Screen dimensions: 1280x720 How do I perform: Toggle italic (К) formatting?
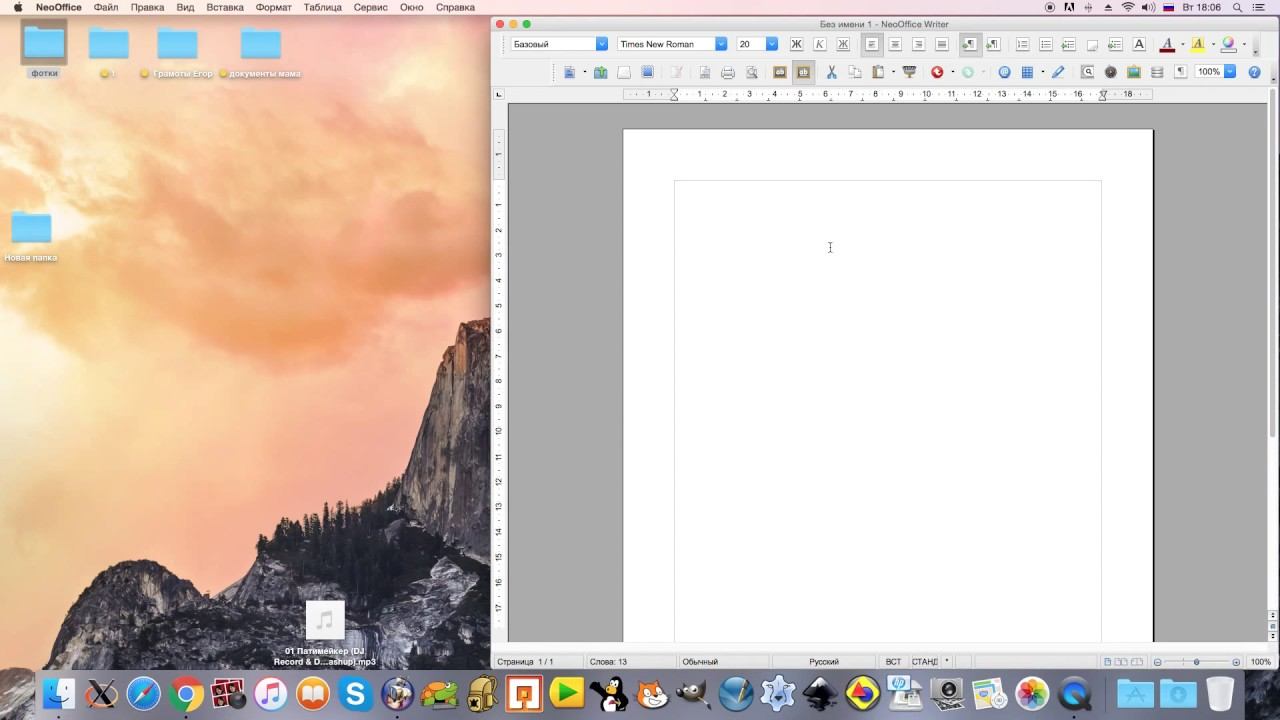pyautogui.click(x=820, y=44)
